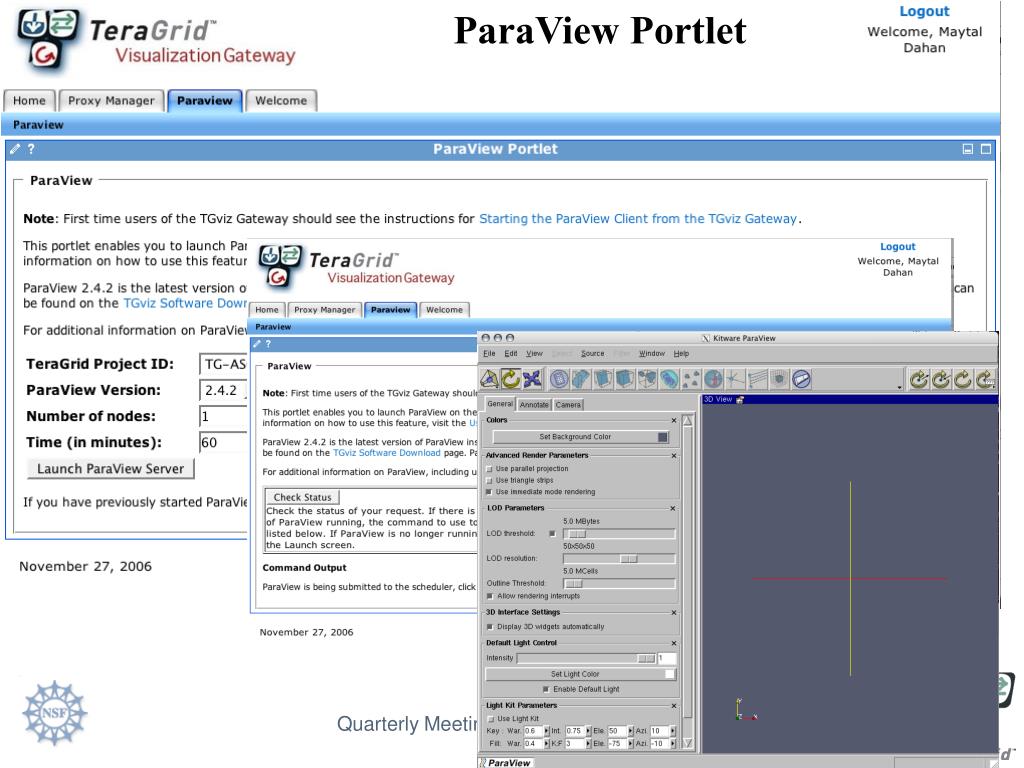The height and width of the screenshot is (768, 1024).
Task: Click the horizontal-lines filter icon in ParaView toolbar
Action: pyautogui.click(x=758, y=379)
